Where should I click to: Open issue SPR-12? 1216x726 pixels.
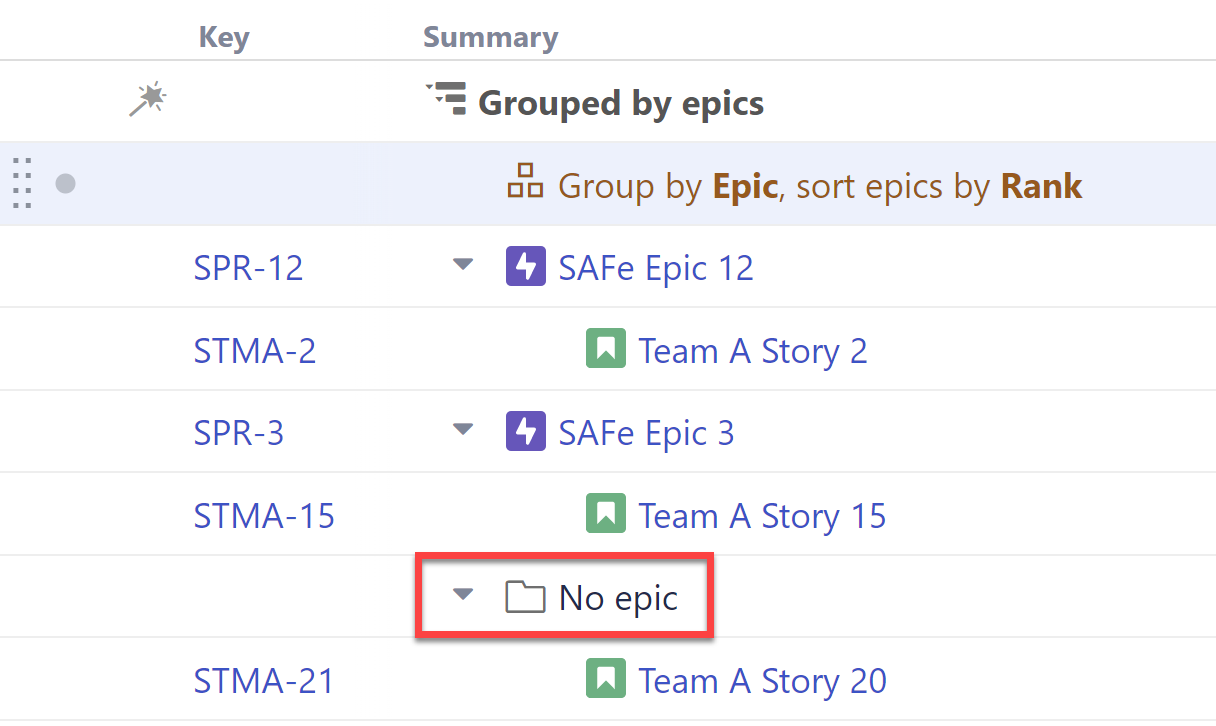point(248,267)
